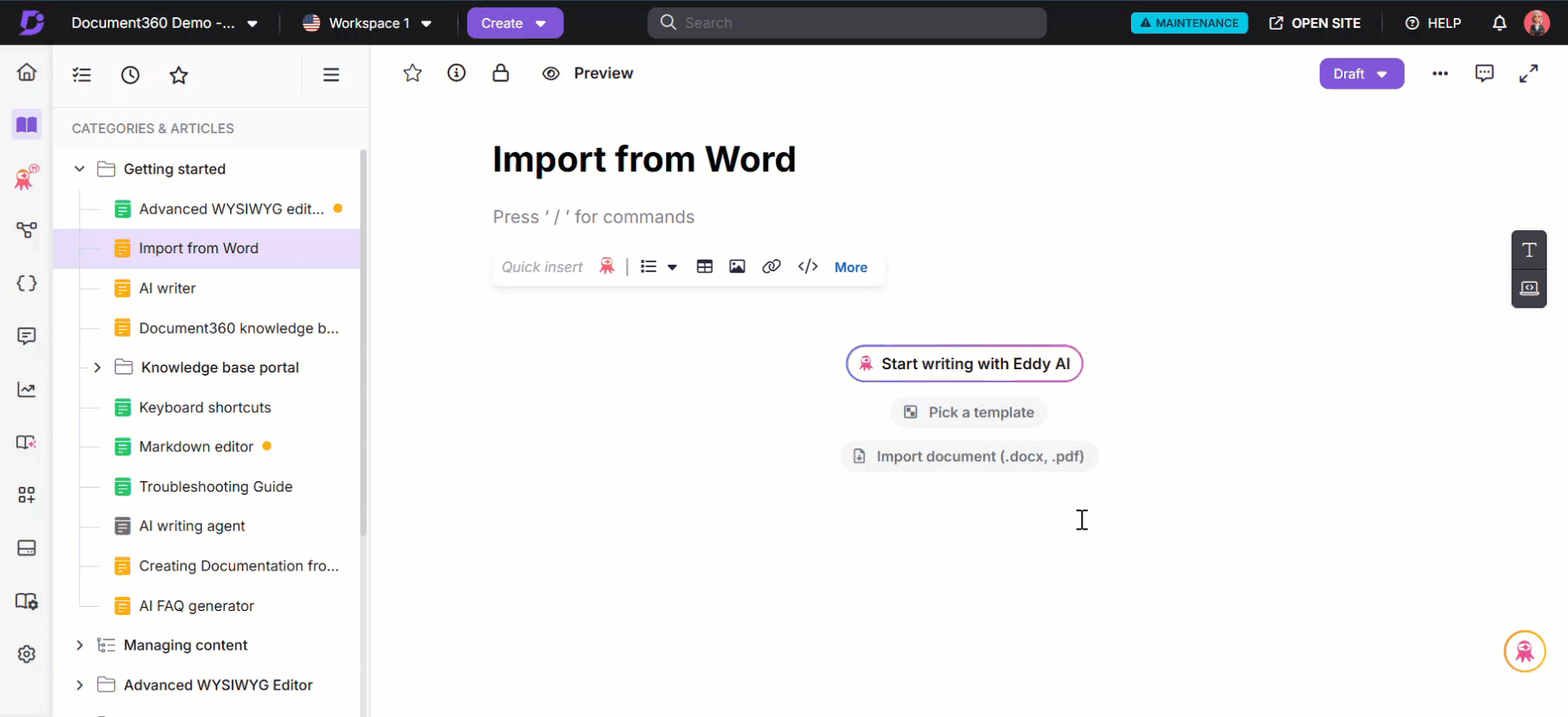Click in the top Search field
Screen dimensions: 1568x717
click(847, 23)
